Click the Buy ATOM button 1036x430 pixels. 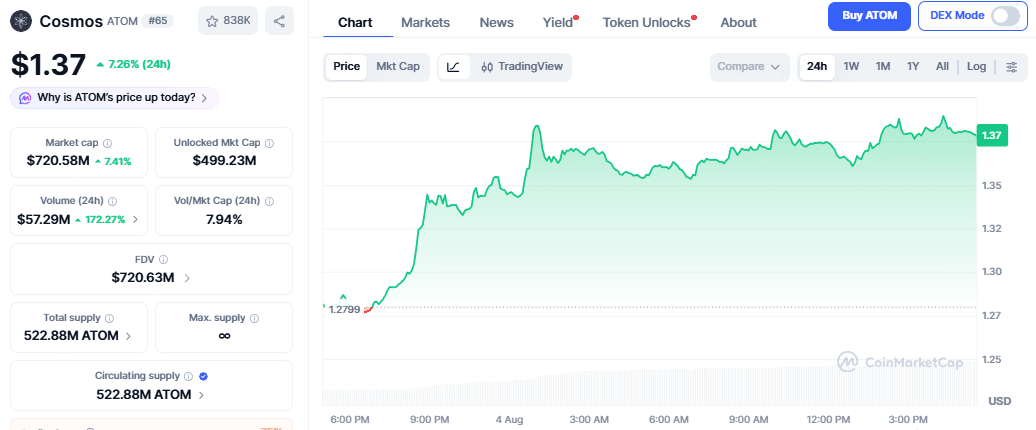pyautogui.click(x=870, y=16)
